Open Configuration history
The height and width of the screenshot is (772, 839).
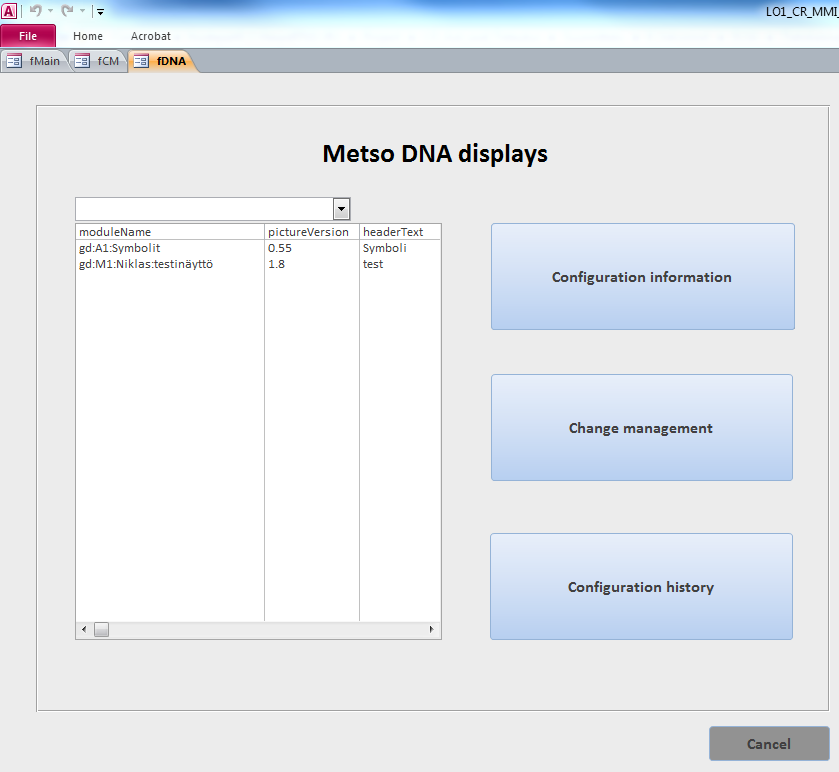(x=641, y=586)
